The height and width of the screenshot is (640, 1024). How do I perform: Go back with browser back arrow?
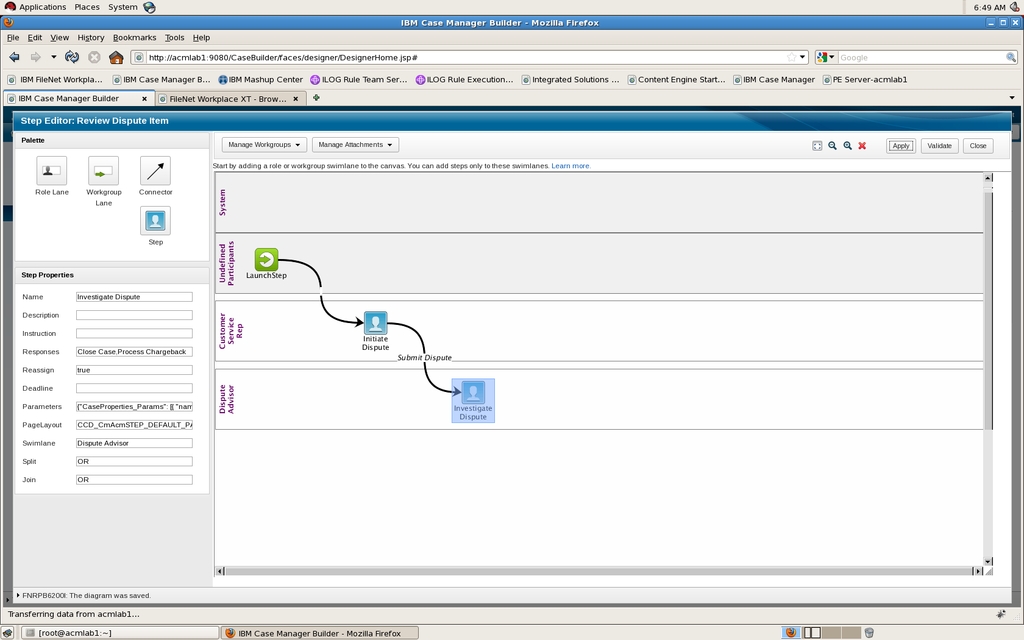point(14,57)
